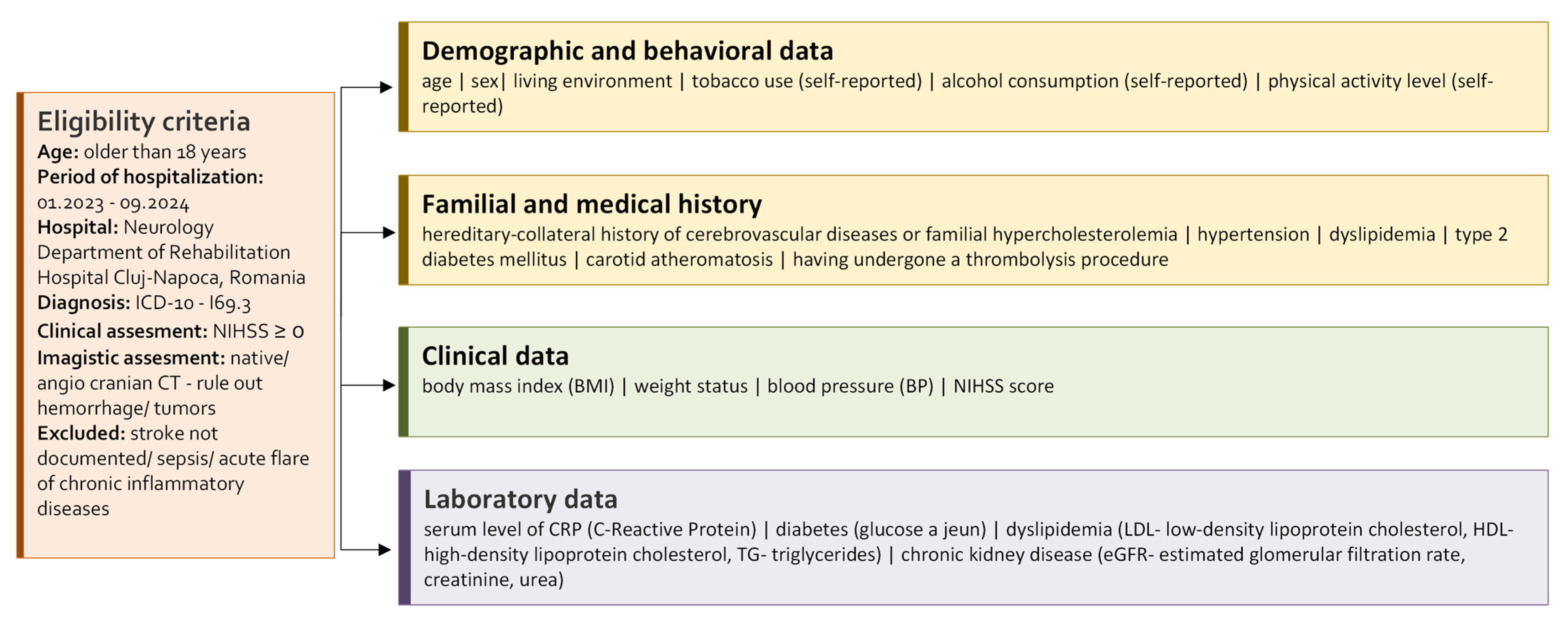Click the Clinical data heading

(x=495, y=356)
